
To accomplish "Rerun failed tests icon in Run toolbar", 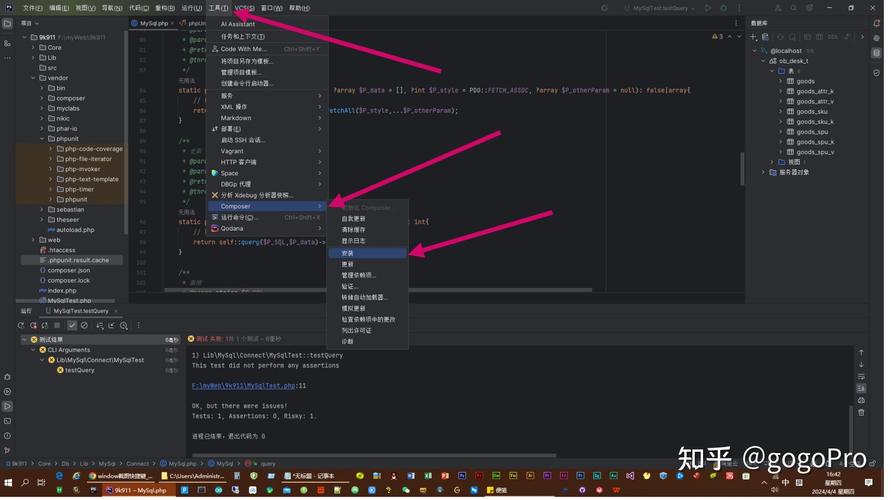I will coord(33,327).
